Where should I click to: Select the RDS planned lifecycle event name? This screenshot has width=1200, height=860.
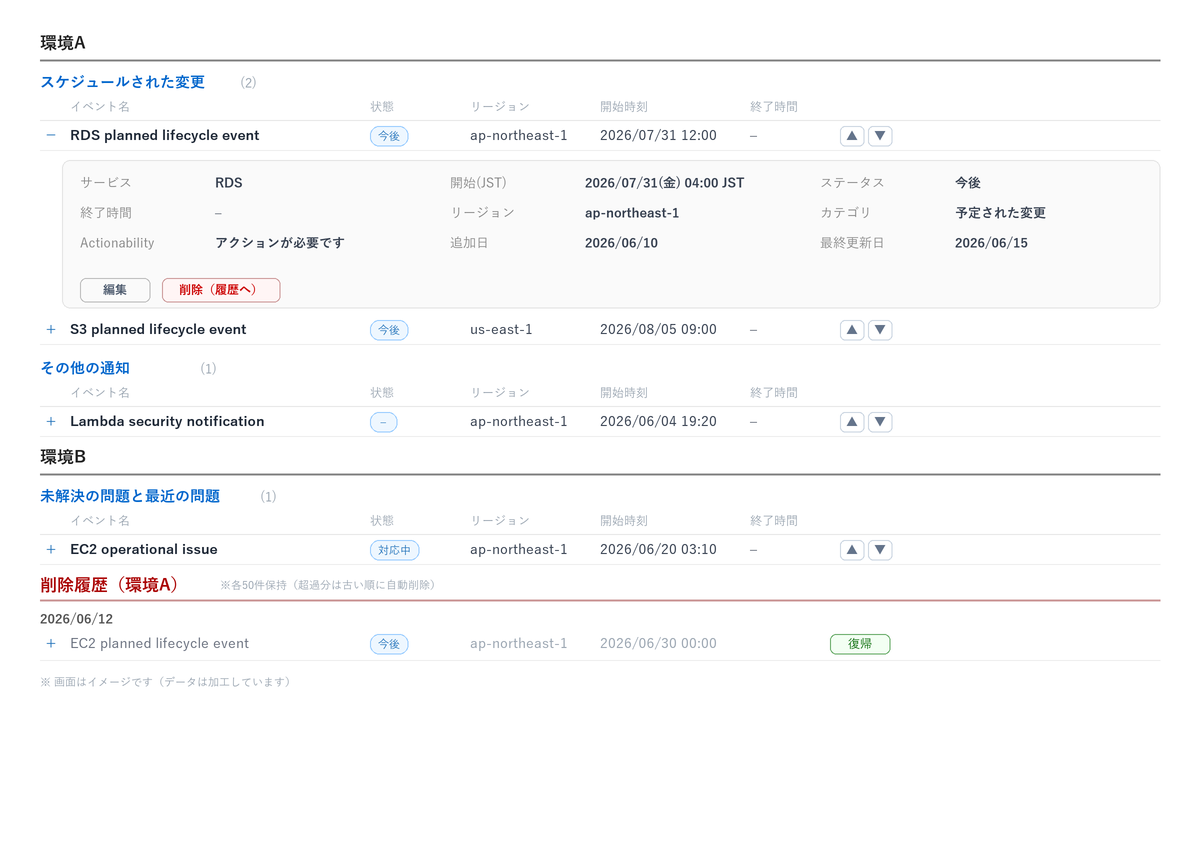point(165,135)
